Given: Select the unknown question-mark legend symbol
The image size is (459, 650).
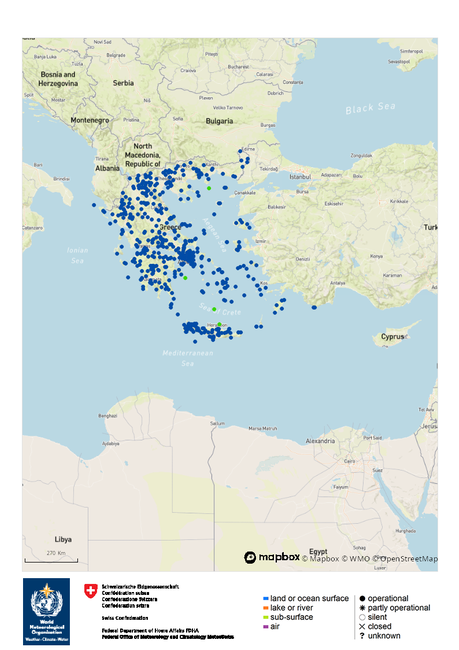Looking at the screenshot, I should (362, 635).
